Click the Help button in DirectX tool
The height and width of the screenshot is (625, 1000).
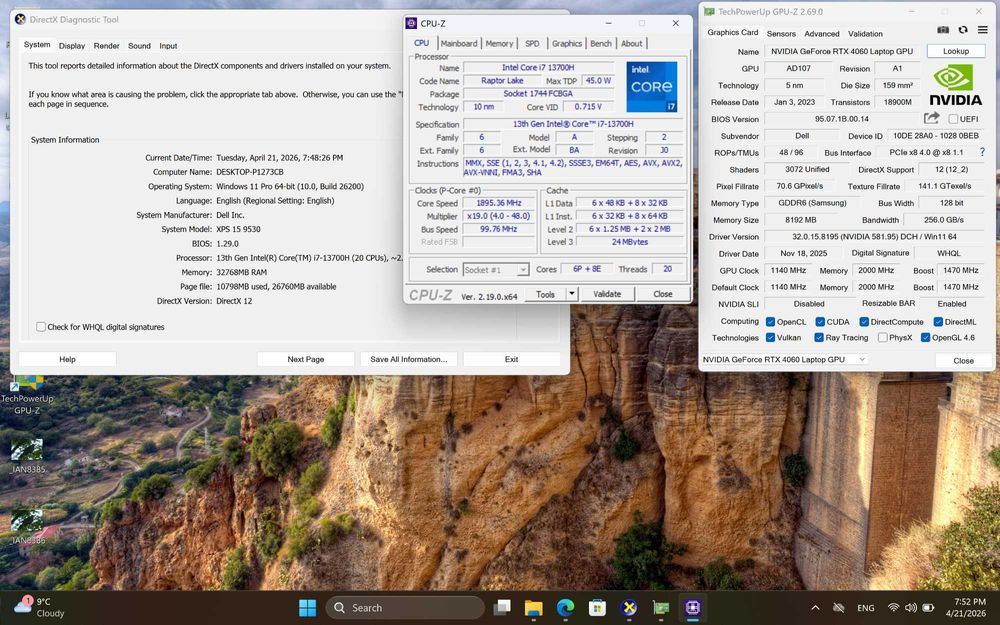[x=67, y=359]
